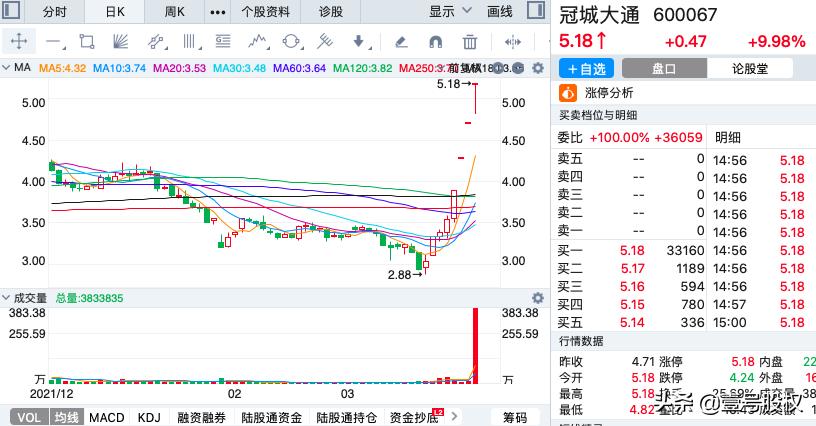Image resolution: width=816 pixels, height=426 pixels.
Task: Open the 诊股 tab
Action: pyautogui.click(x=331, y=11)
